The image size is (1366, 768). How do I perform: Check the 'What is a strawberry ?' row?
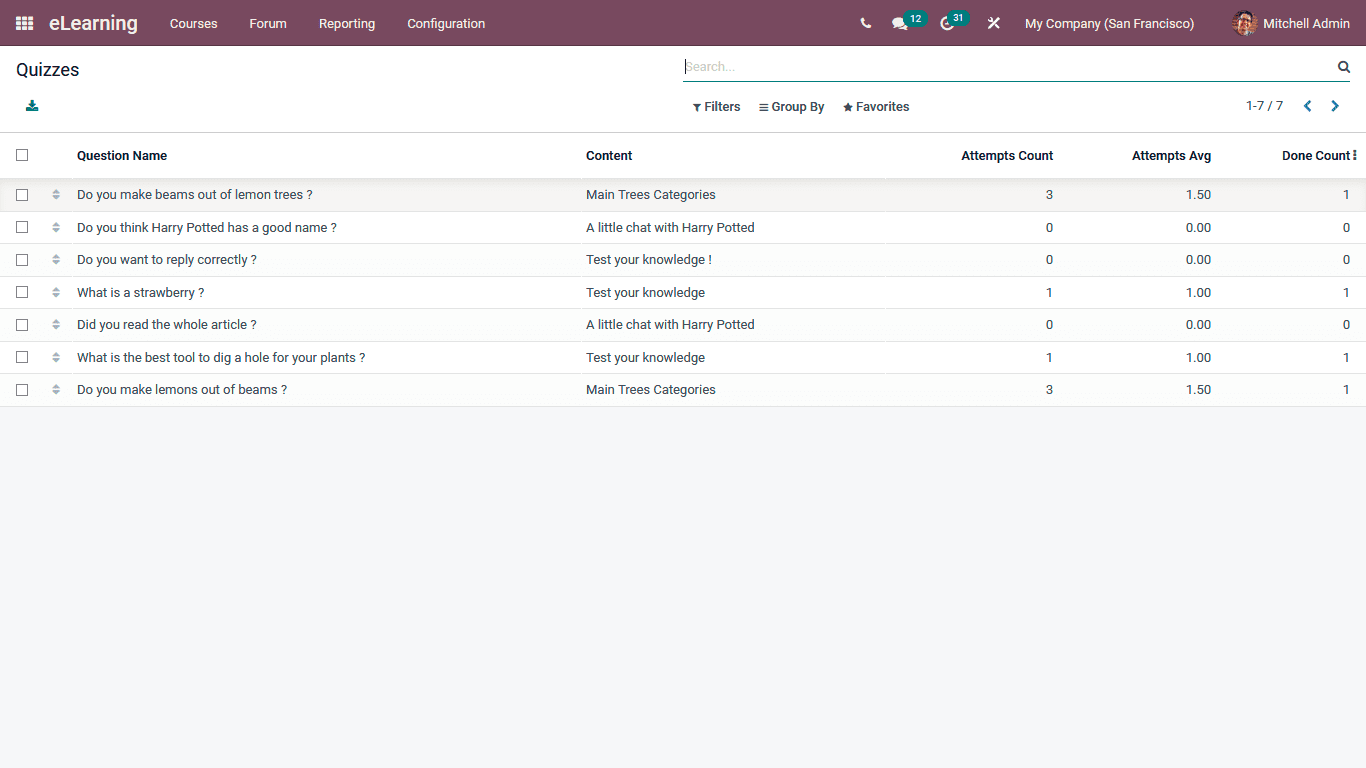[x=22, y=292]
